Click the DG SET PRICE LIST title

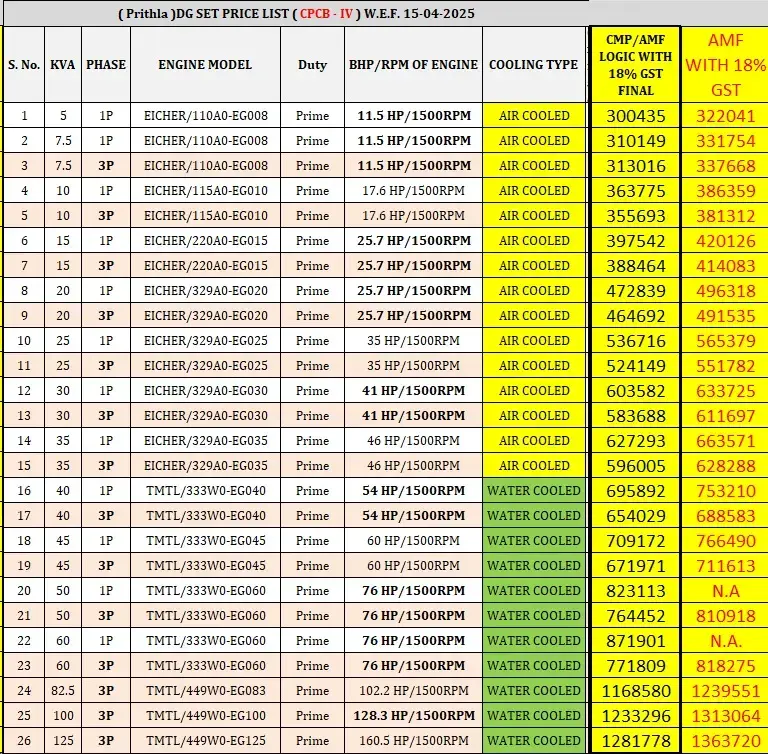[296, 13]
